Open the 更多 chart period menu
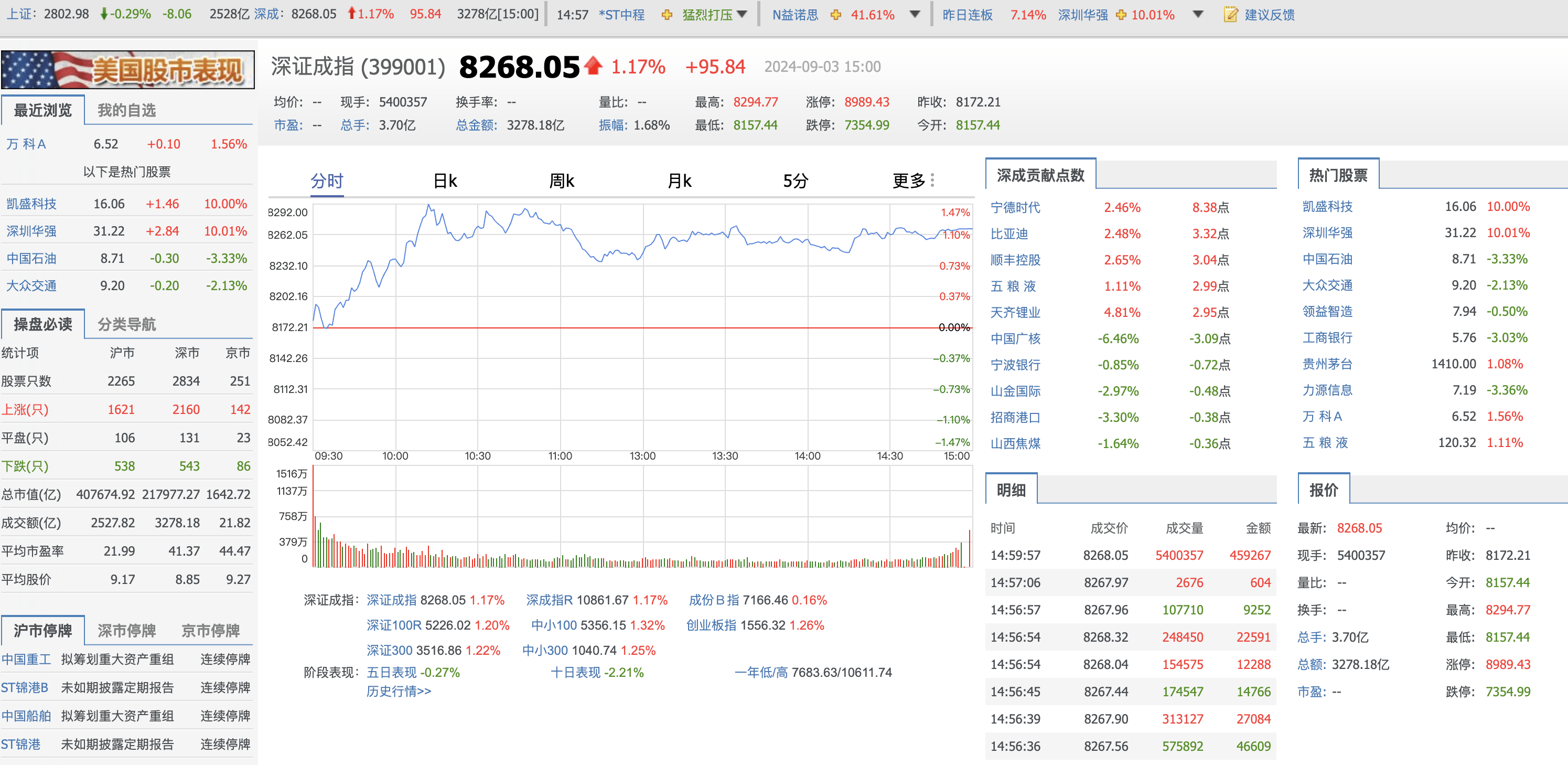Image resolution: width=1568 pixels, height=765 pixels. click(909, 181)
